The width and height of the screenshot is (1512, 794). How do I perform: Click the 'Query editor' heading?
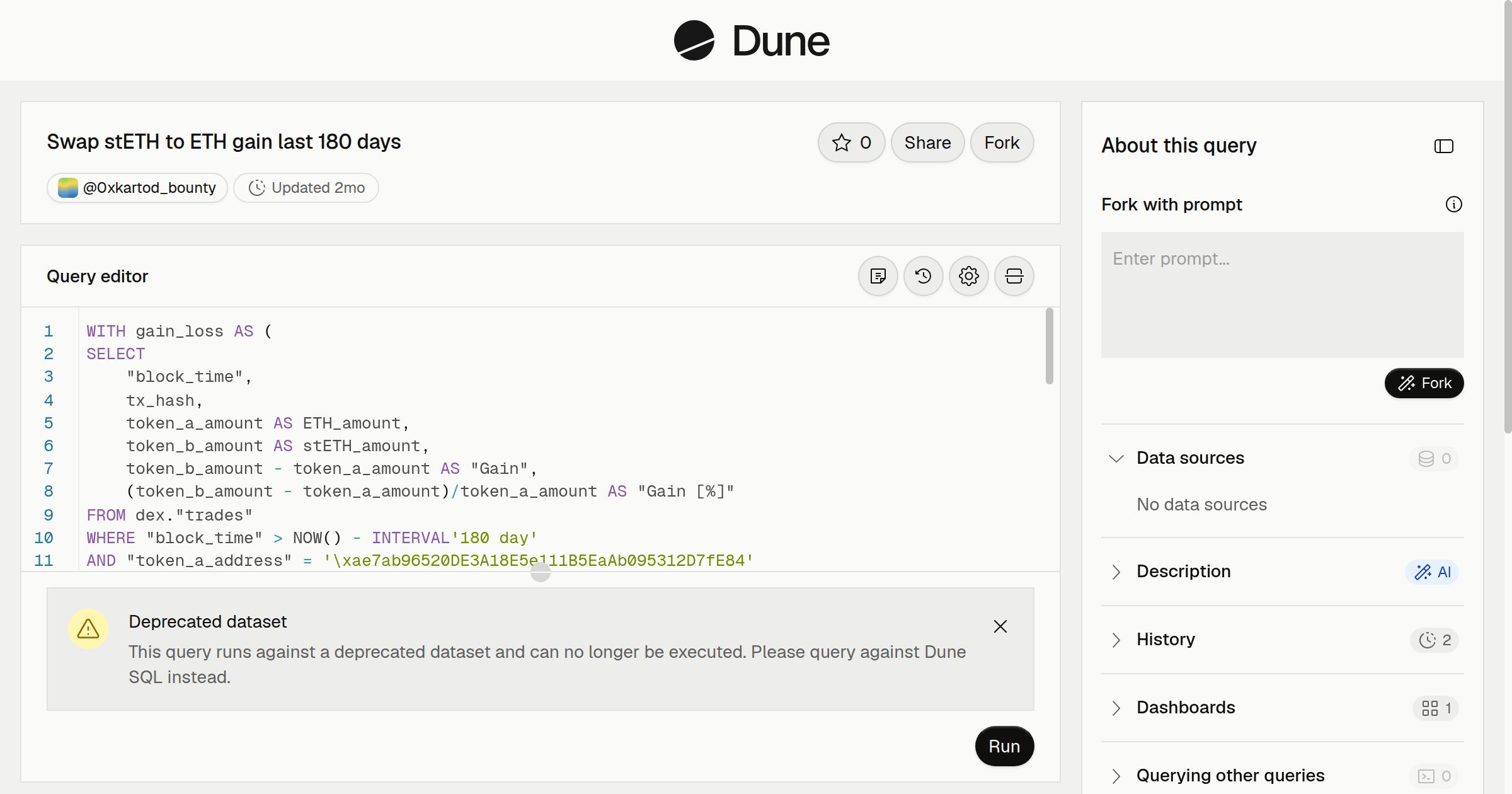click(98, 276)
